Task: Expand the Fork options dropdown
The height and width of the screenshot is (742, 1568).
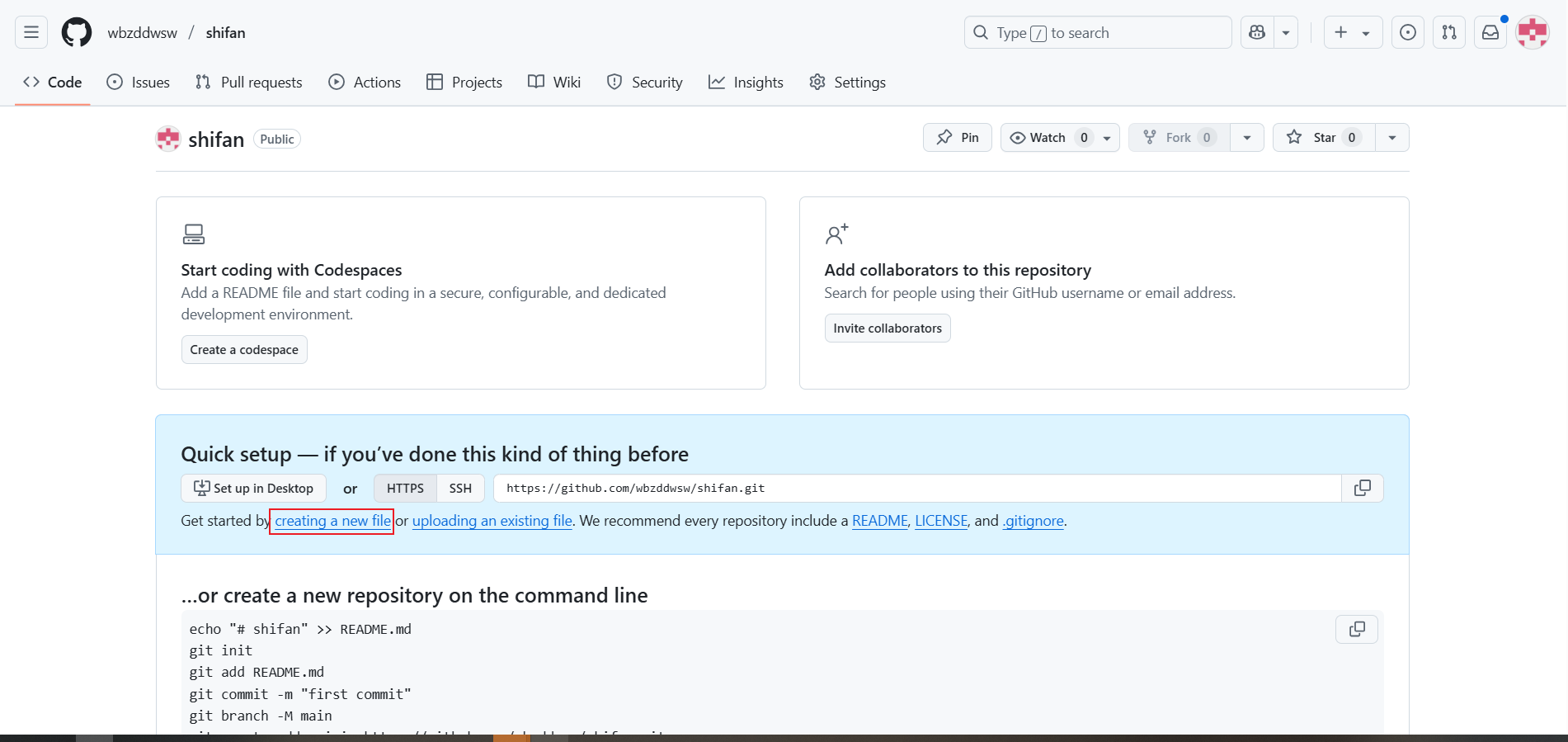Action: [x=1247, y=137]
